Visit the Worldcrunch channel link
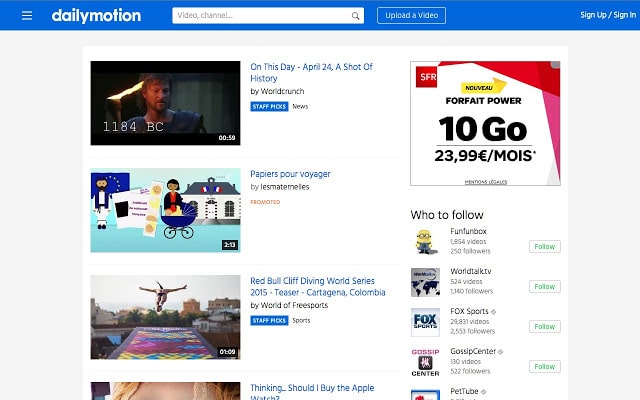The image size is (640, 400). (282, 91)
